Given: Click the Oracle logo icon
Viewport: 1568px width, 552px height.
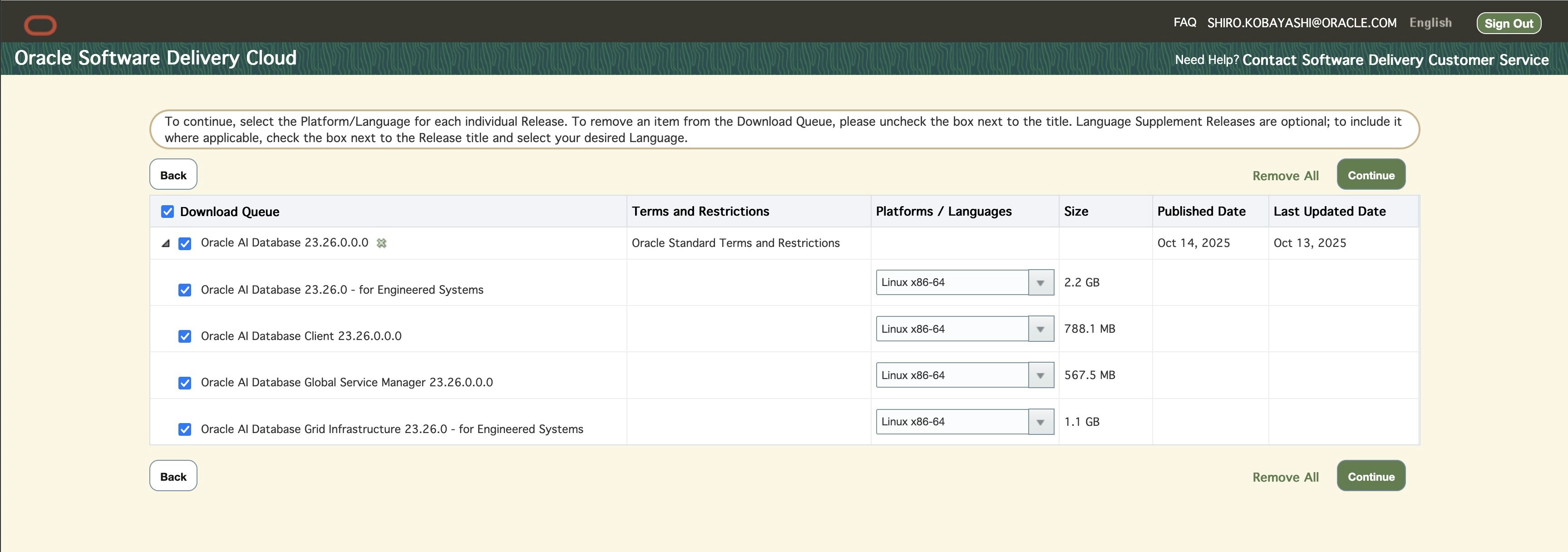Looking at the screenshot, I should pos(40,25).
